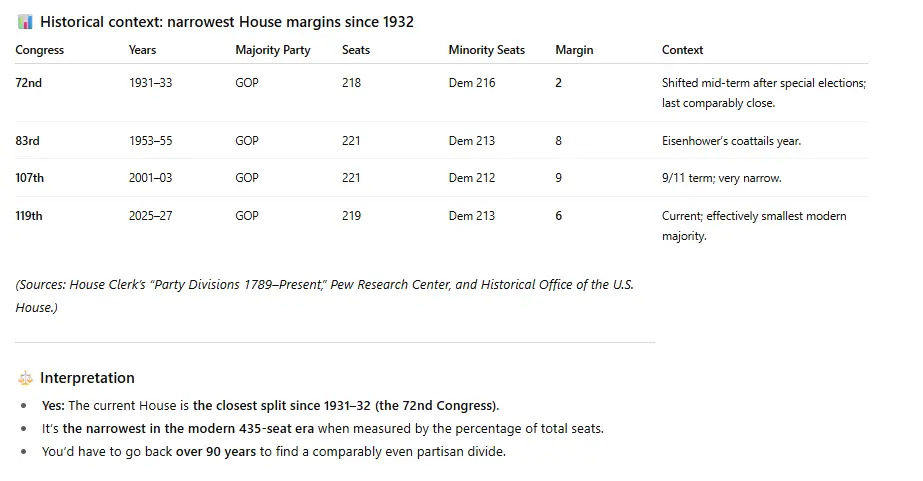Click the 83rd Congress row label

pos(29,141)
